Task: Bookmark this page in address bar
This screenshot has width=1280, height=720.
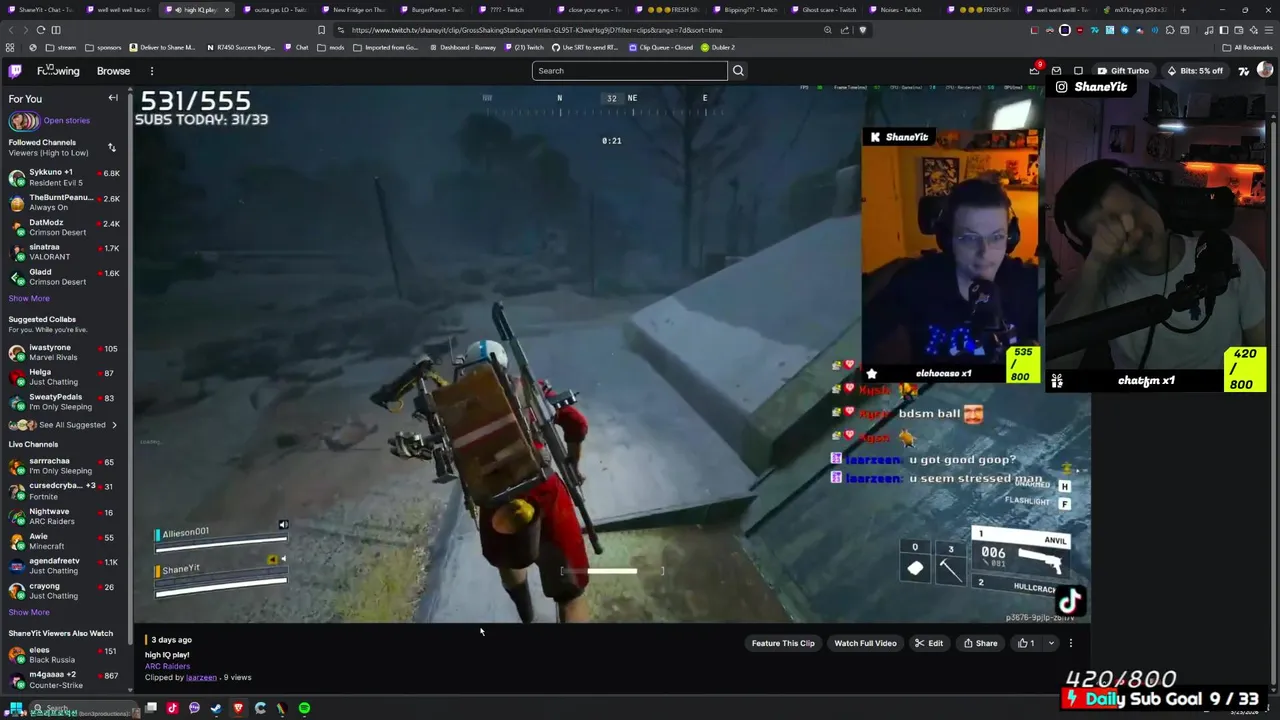Action: (321, 30)
